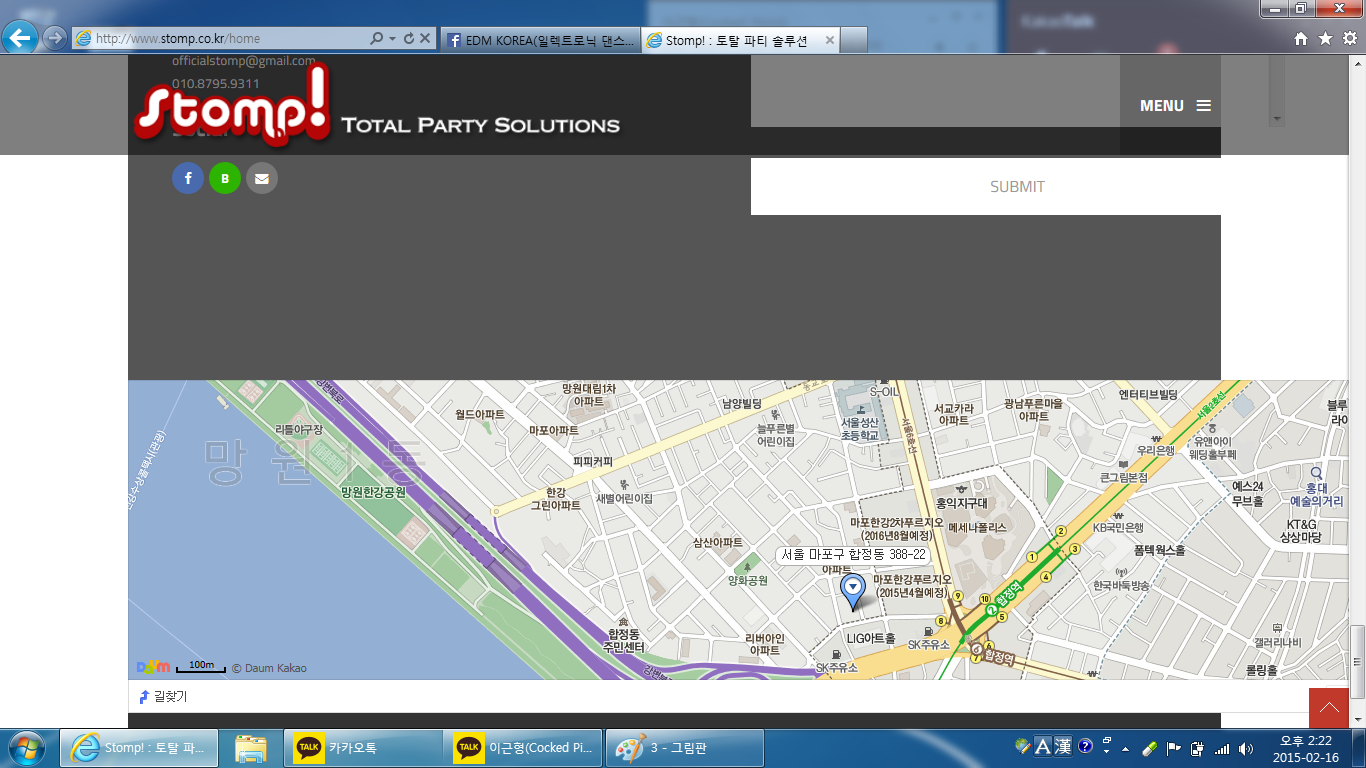Click the browser Back arrow button

pyautogui.click(x=21, y=38)
